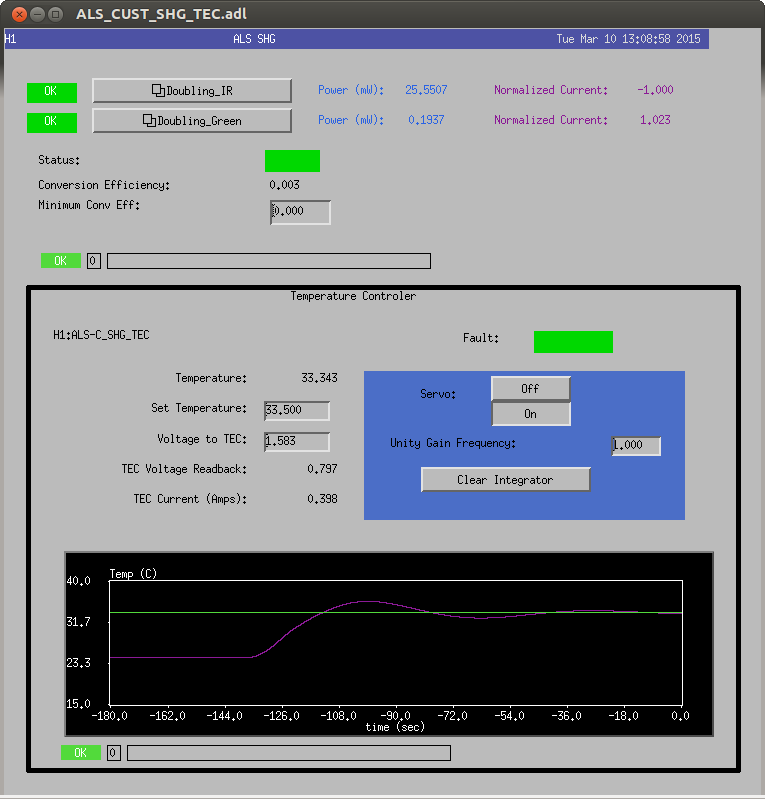Viewport: 765px width, 799px height.
Task: Click the time (sec) axis label
Action: (x=395, y=727)
